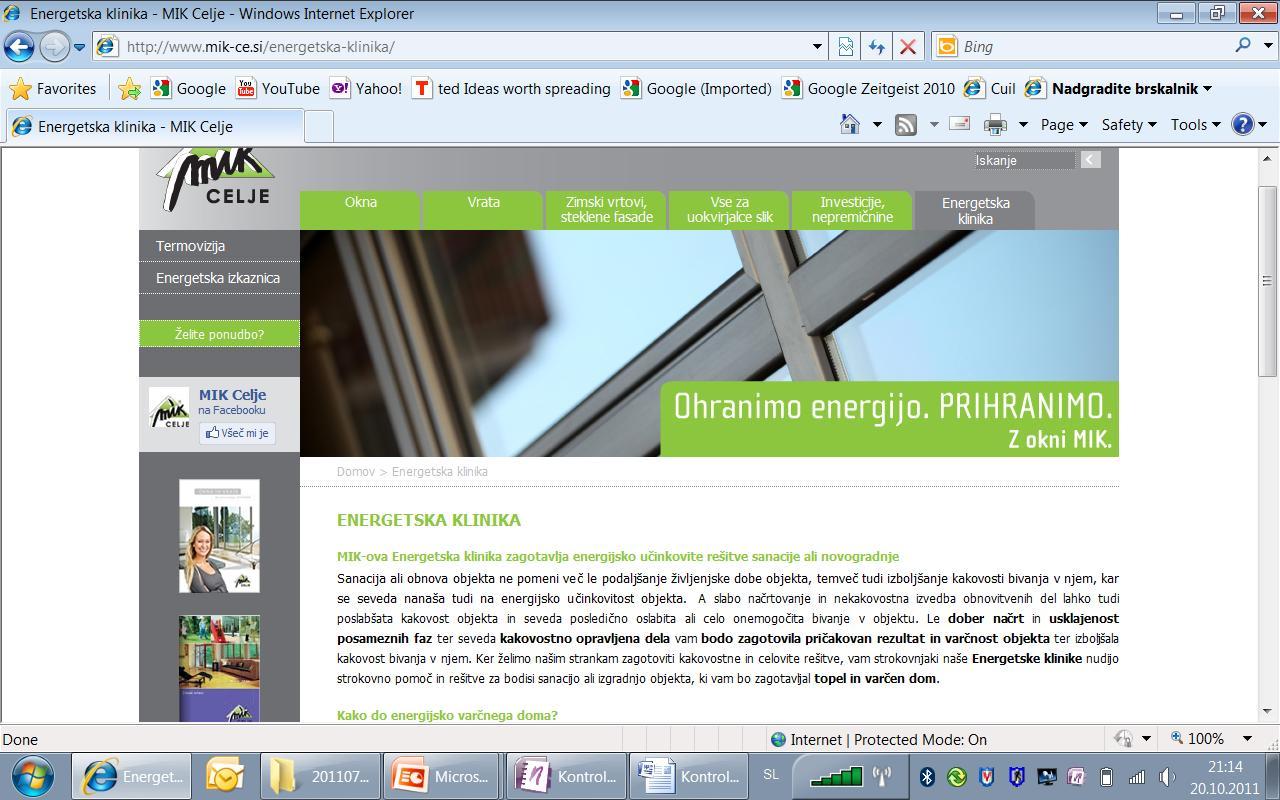Open the Okna navigation tab

[x=361, y=209]
